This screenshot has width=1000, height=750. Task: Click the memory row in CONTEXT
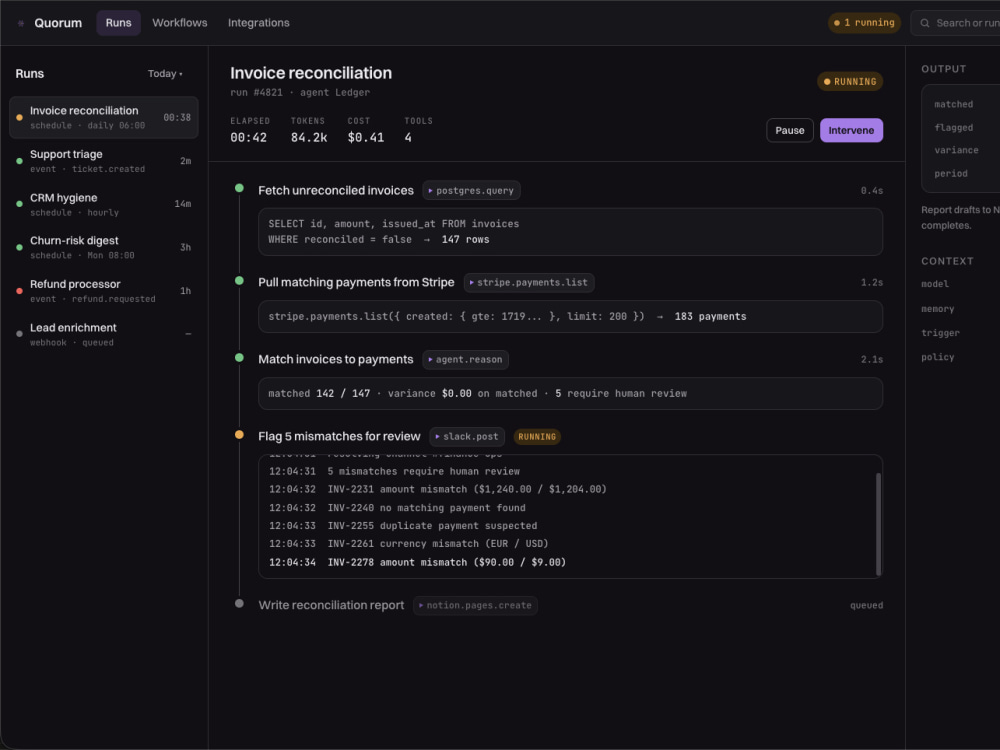[960, 309]
